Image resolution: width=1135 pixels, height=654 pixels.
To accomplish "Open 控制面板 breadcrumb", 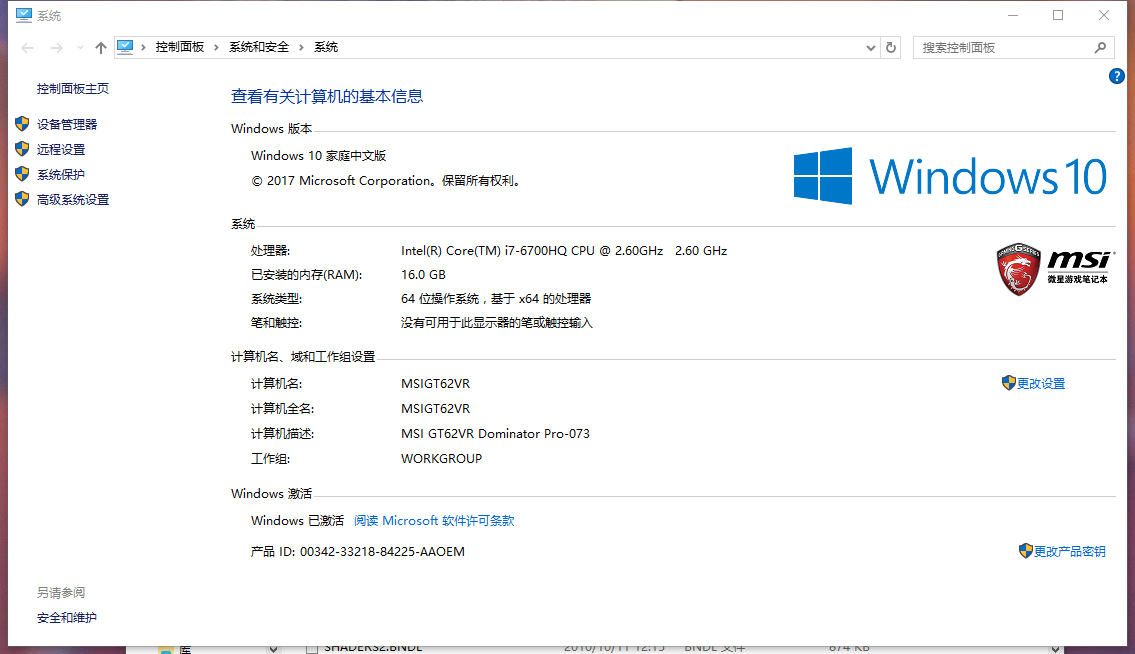I will click(x=180, y=47).
